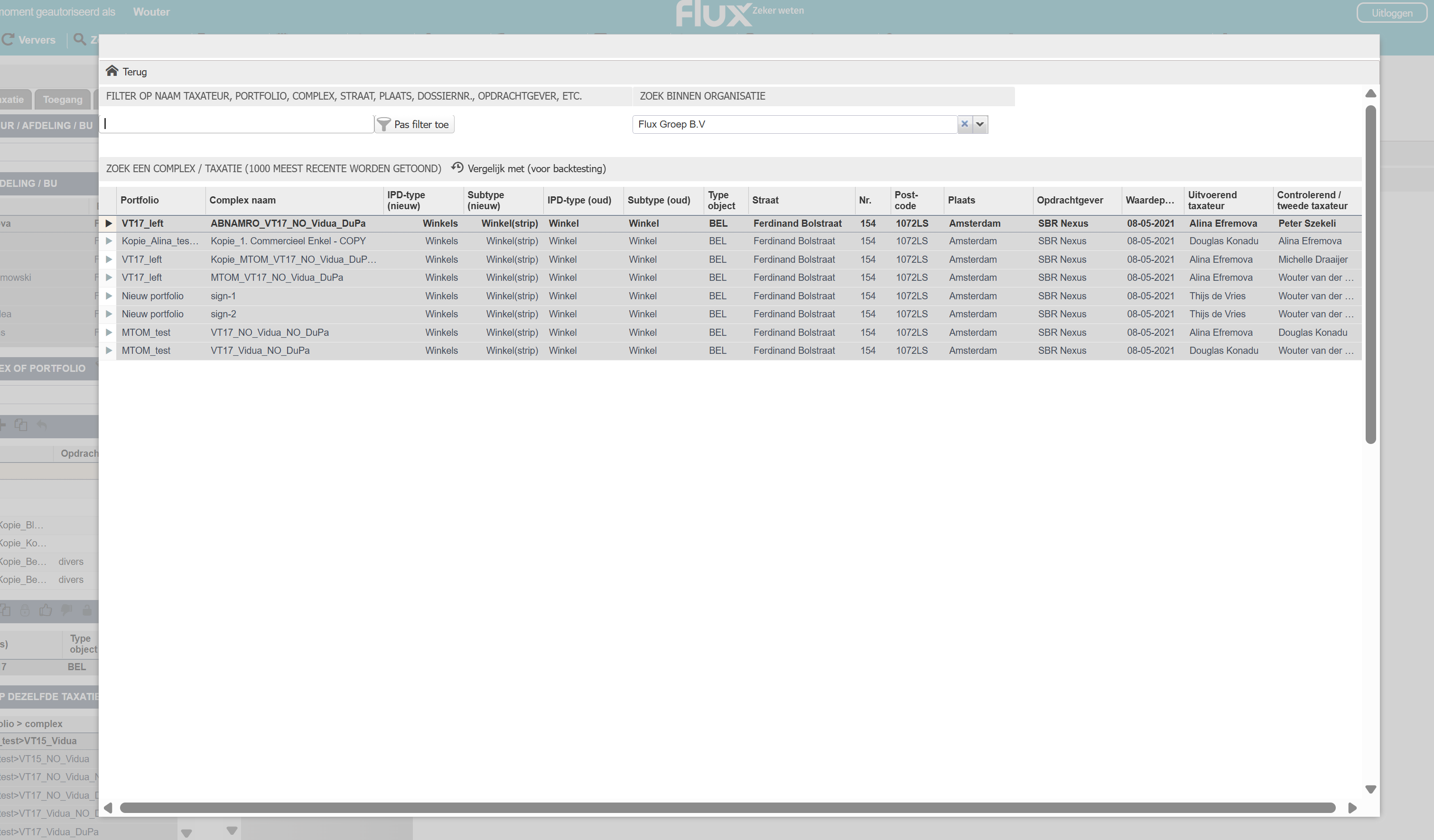Select the 'Michelle Draaijer' cell
The height and width of the screenshot is (840, 1434).
click(x=1317, y=259)
